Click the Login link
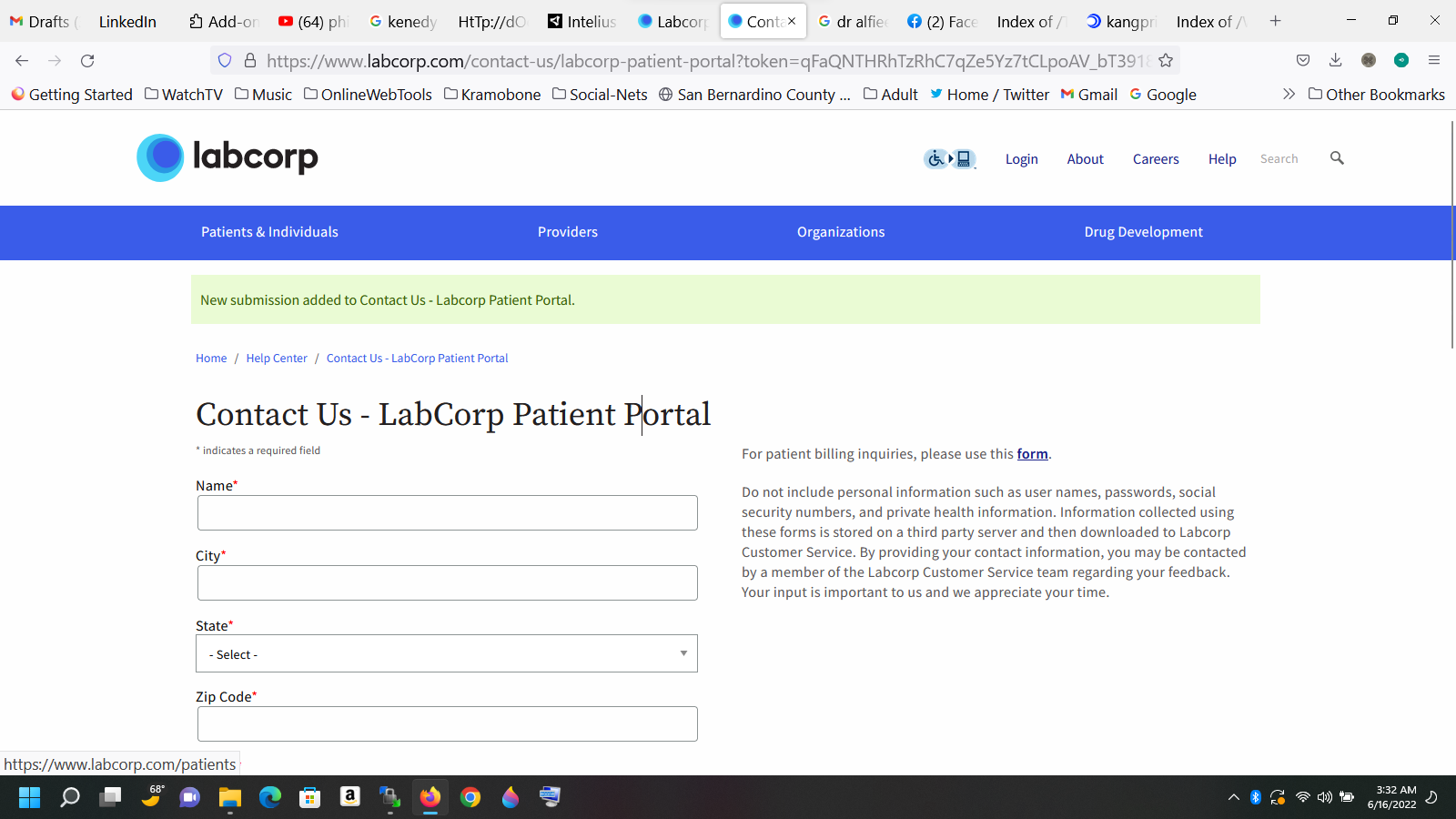This screenshot has height=819, width=1456. [1021, 158]
